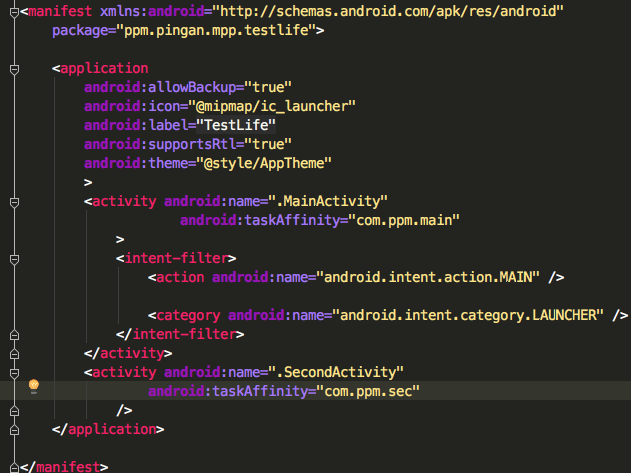
Task: Click fold marker at closing application tag
Action: click(x=14, y=430)
